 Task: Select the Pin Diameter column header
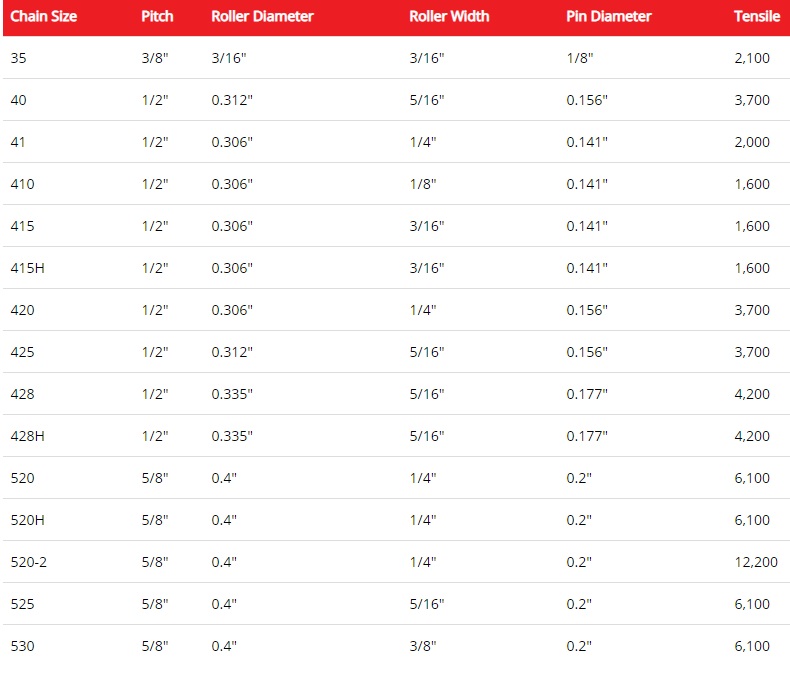pyautogui.click(x=608, y=17)
